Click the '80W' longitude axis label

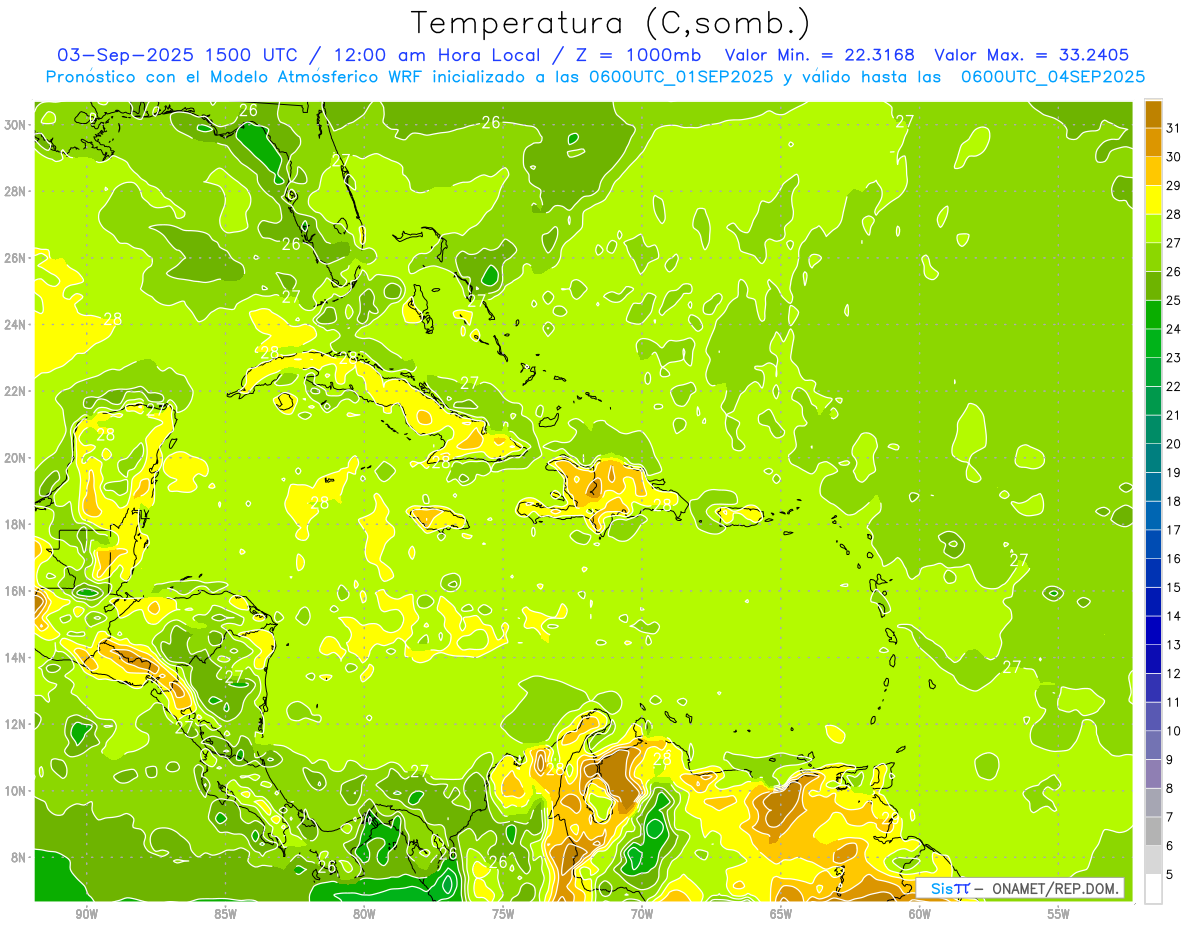364,914
